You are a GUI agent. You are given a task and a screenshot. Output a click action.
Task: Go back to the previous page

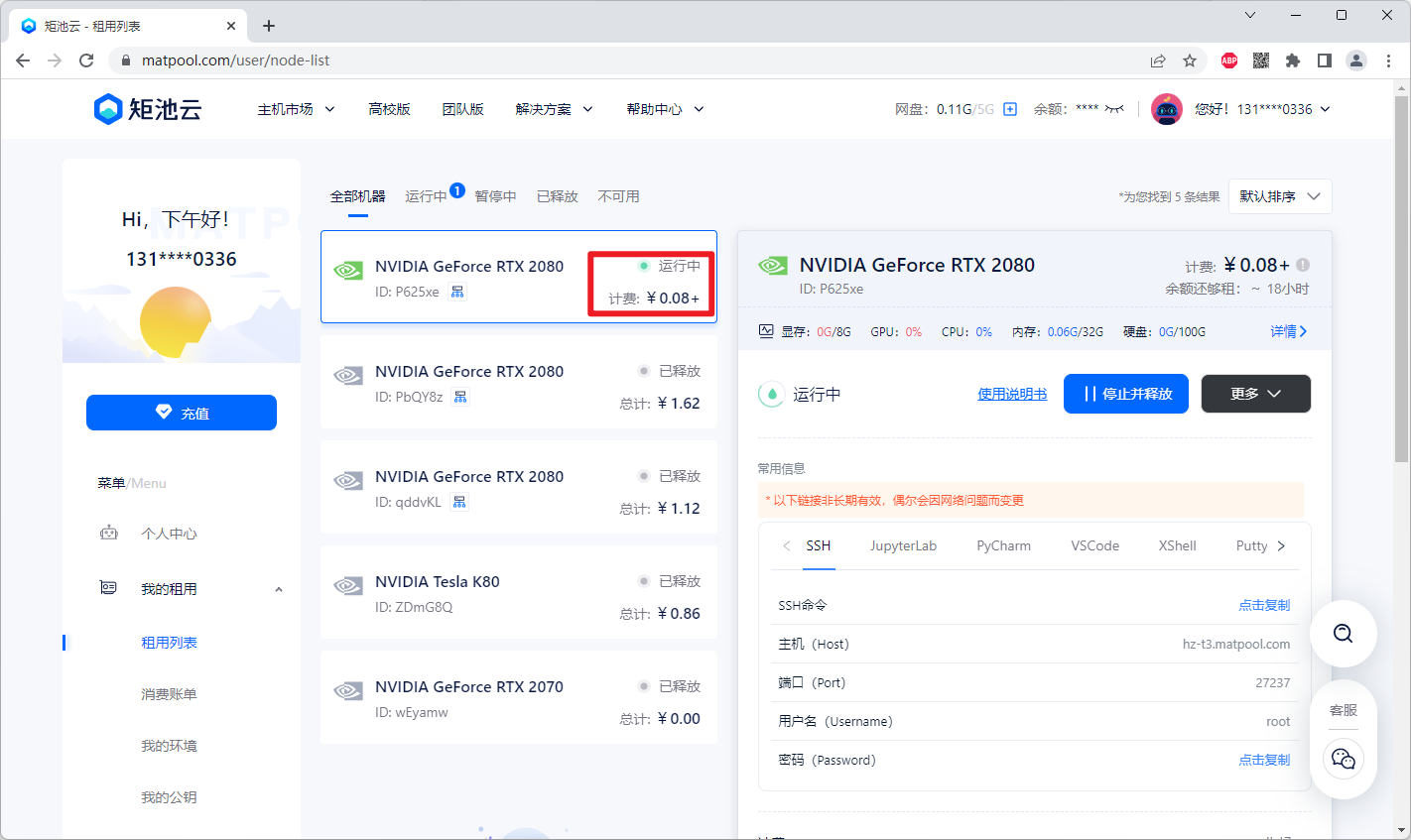tap(23, 60)
